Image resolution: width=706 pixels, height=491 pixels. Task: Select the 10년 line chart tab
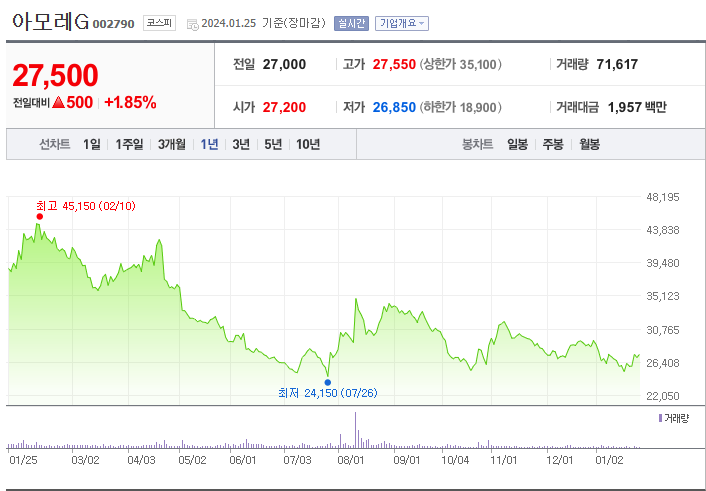point(308,145)
